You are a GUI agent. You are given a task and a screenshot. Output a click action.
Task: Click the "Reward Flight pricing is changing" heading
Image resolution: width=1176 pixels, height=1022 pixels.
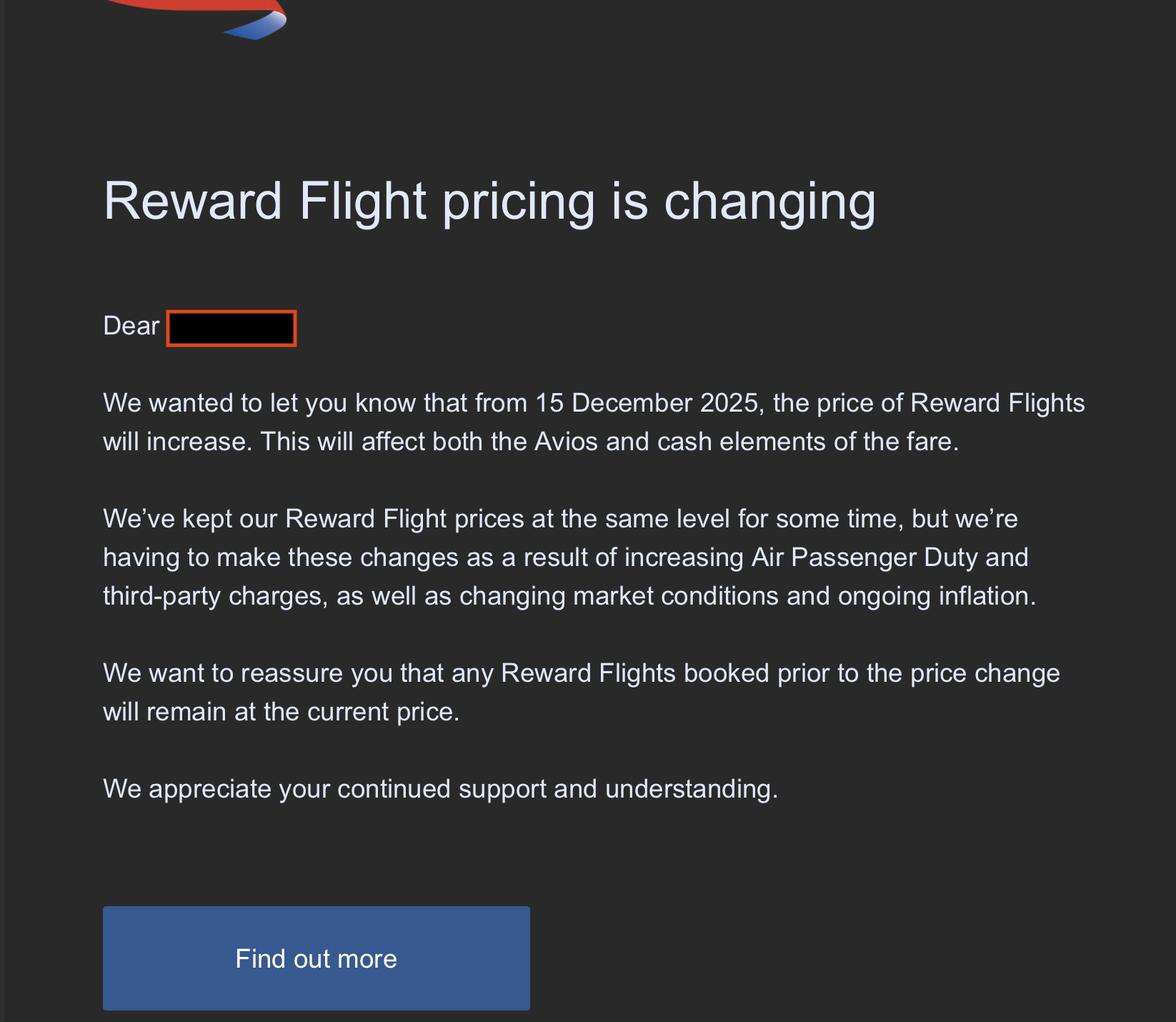pyautogui.click(x=489, y=201)
